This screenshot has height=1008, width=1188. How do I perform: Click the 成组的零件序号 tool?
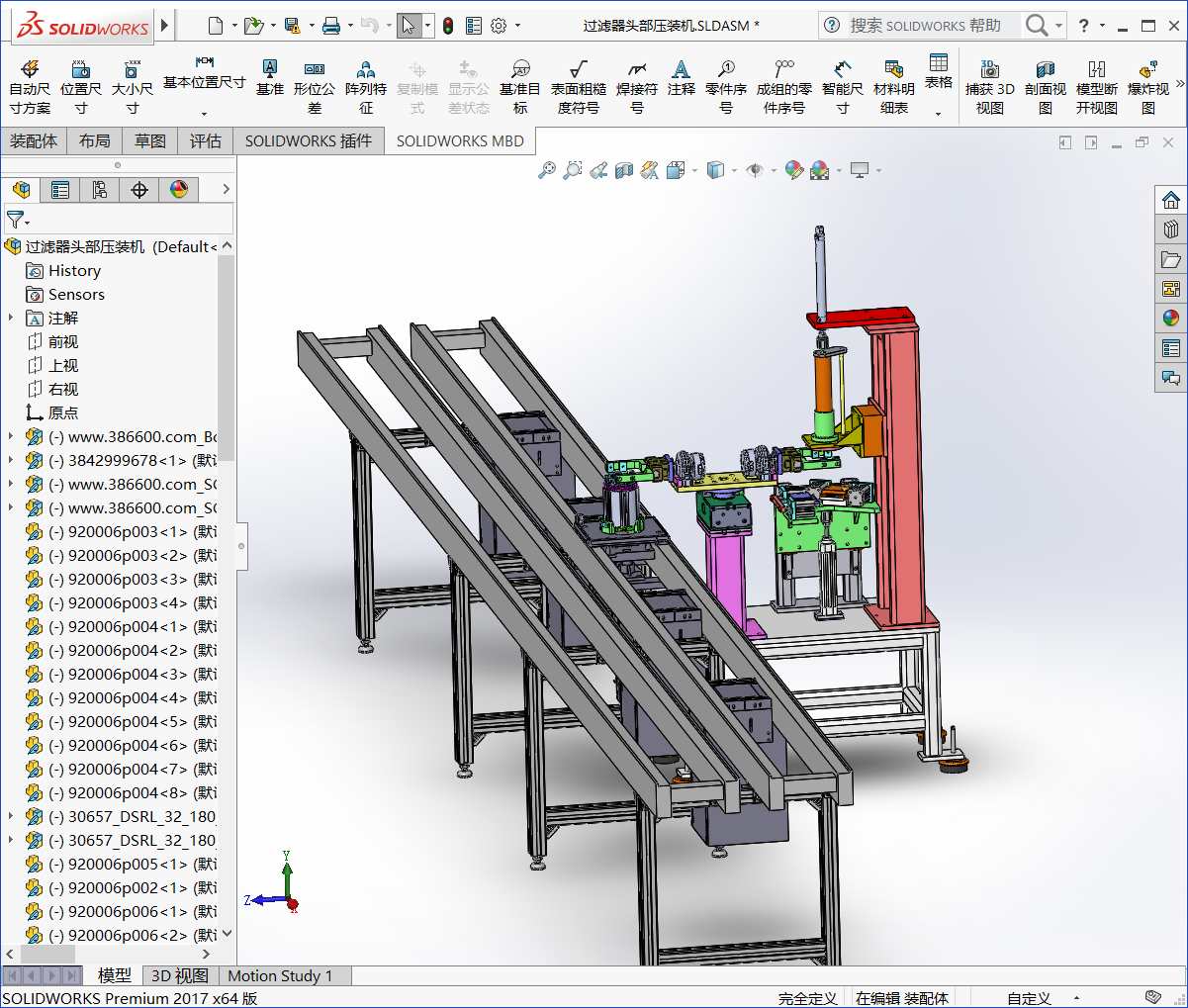point(784,87)
